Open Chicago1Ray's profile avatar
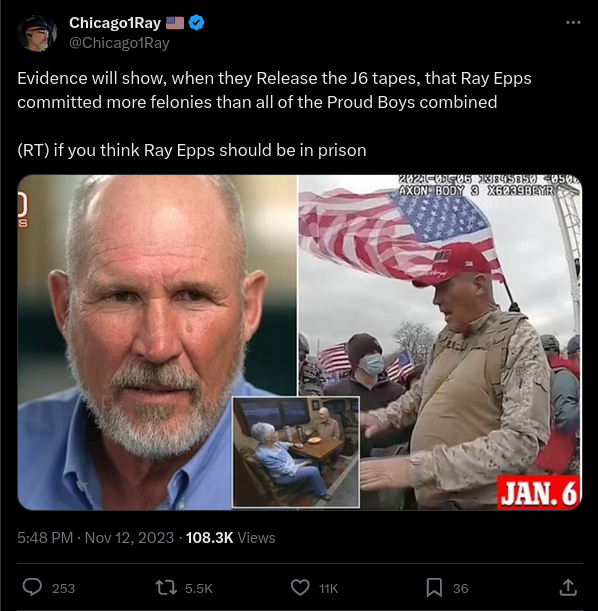 point(37,33)
